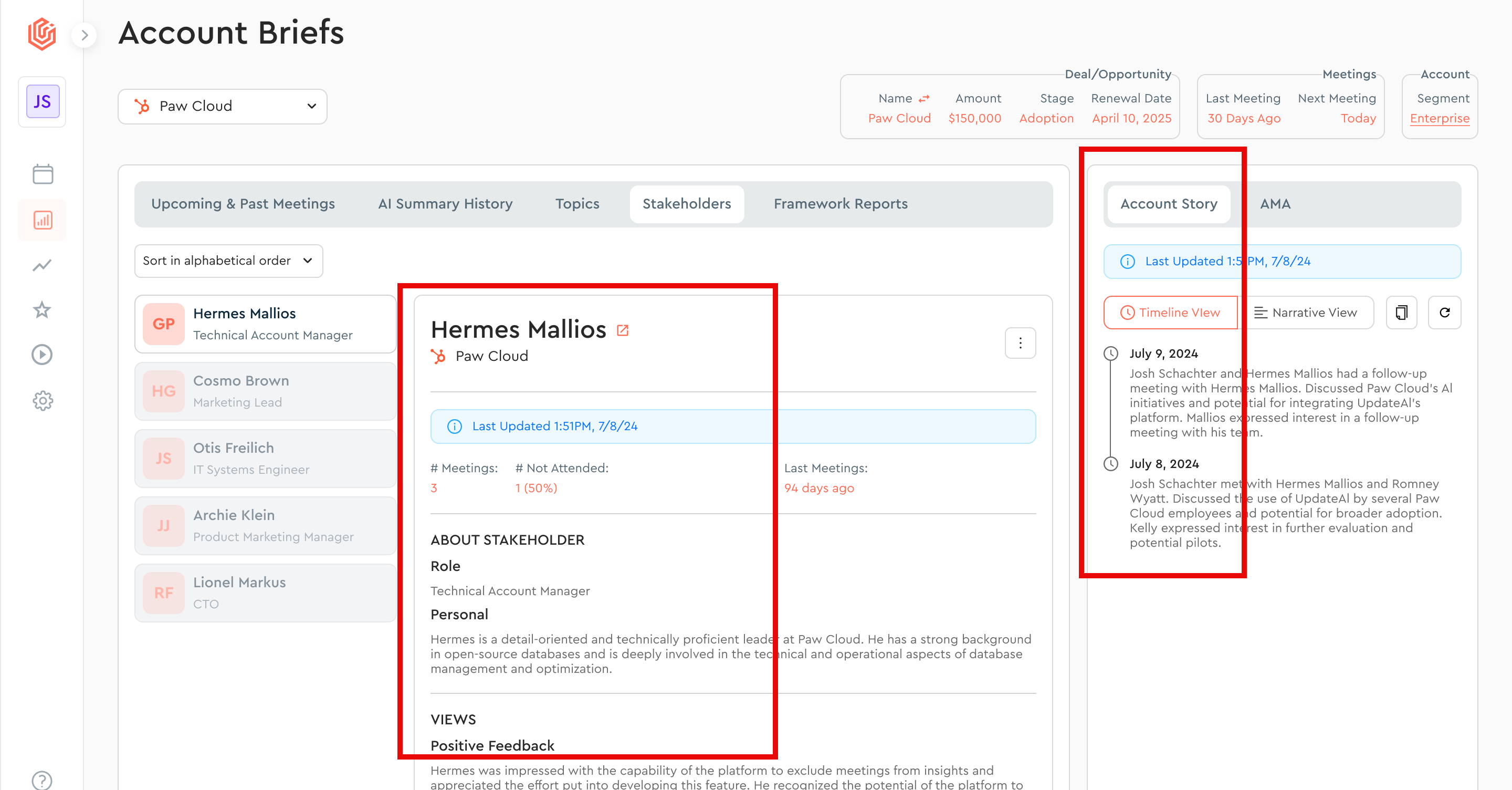
Task: Open the trend line analytics icon
Action: 42,265
